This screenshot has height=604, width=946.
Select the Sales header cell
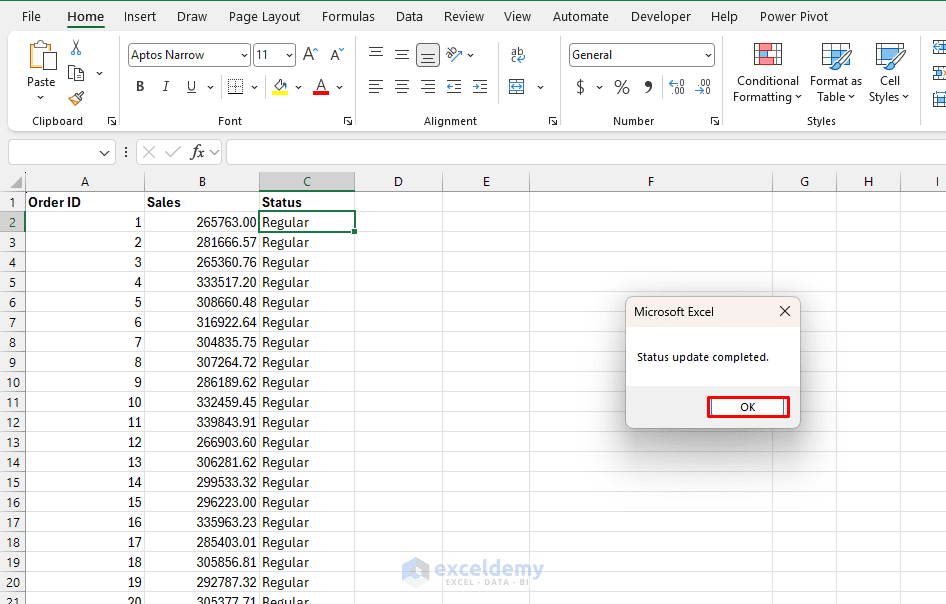point(202,202)
